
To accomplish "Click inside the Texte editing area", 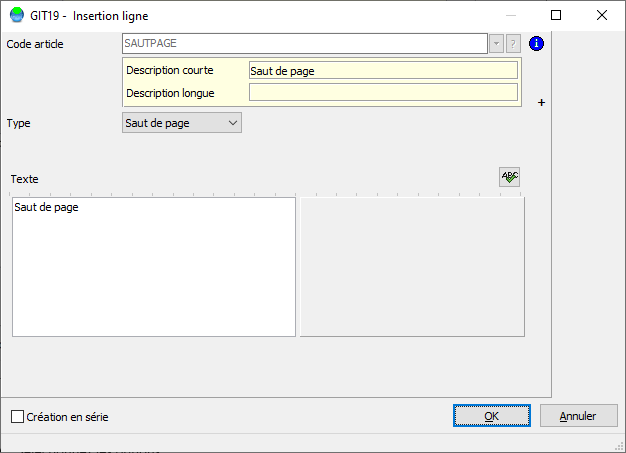I will coord(154,267).
